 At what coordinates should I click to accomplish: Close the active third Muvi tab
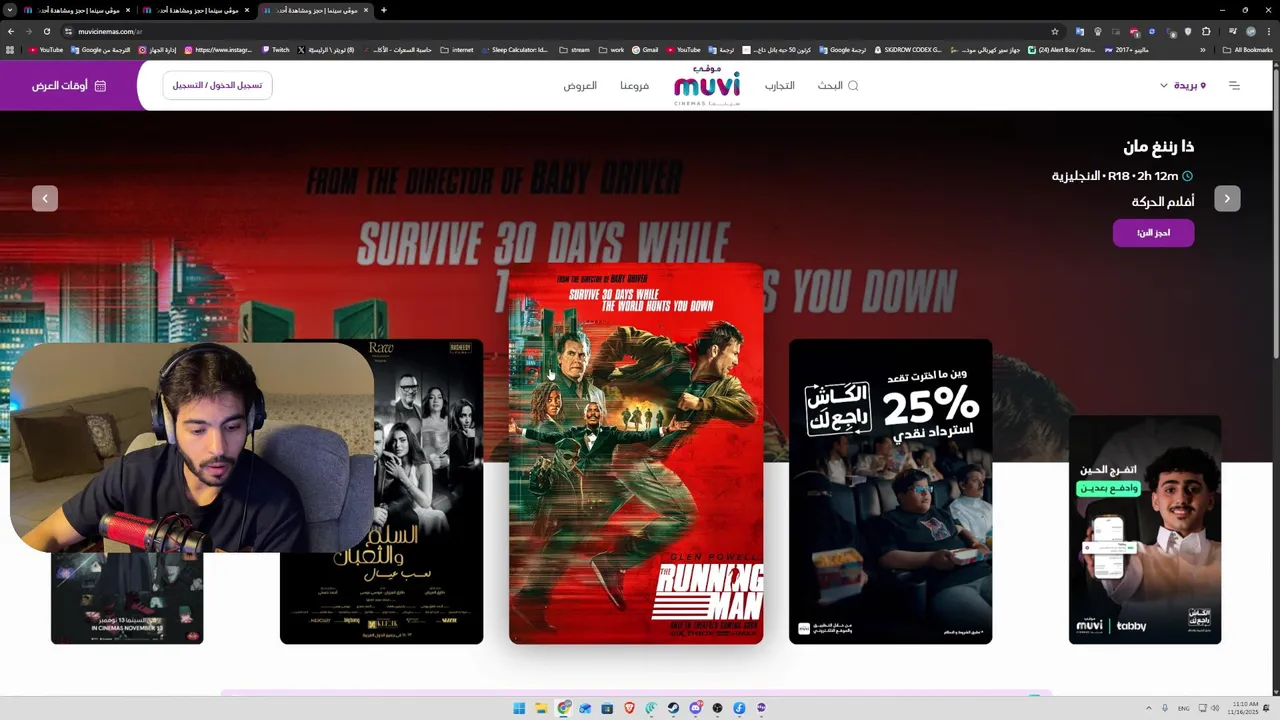(366, 10)
